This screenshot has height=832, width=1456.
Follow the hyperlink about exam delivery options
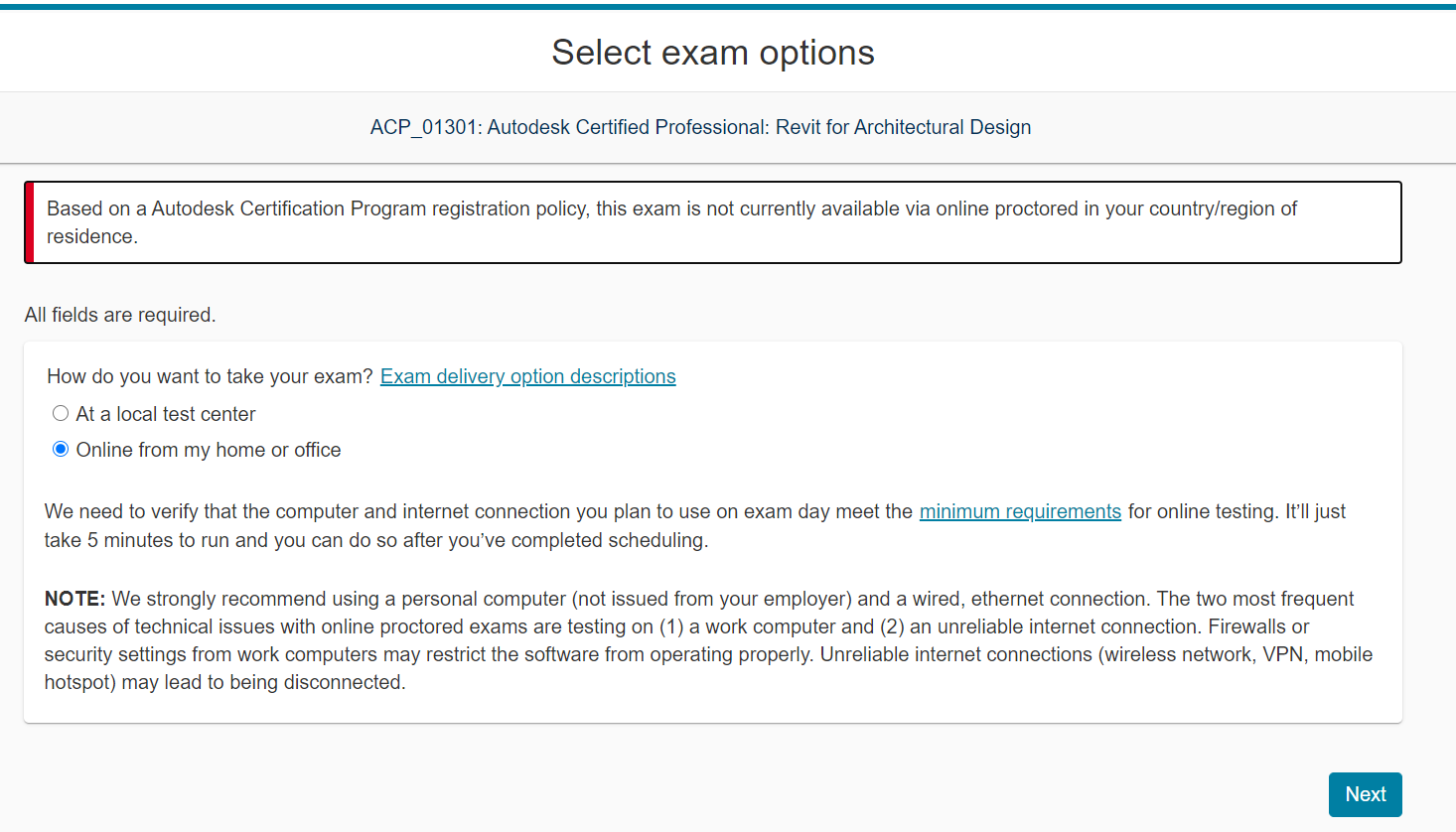(527, 375)
